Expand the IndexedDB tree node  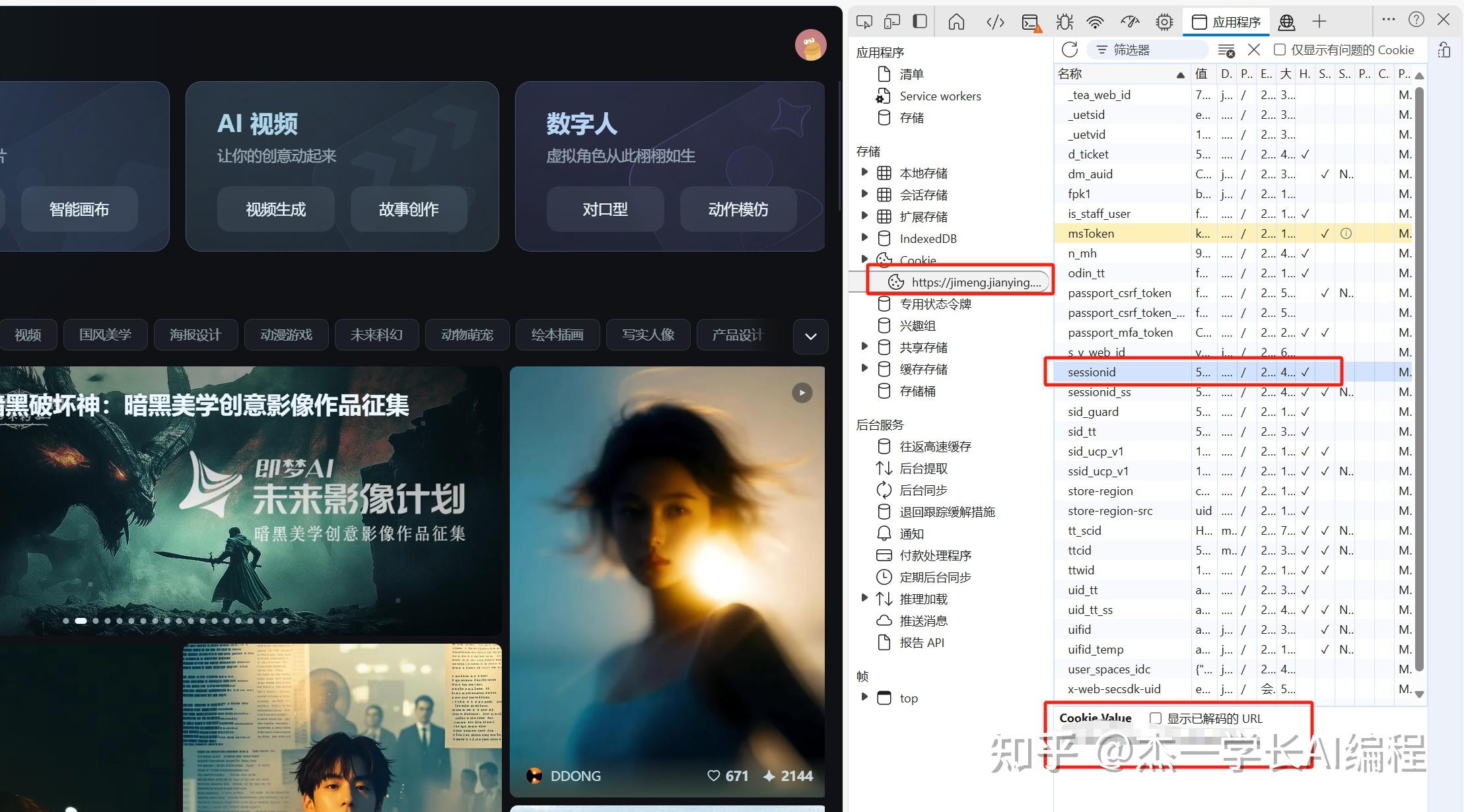coord(864,238)
